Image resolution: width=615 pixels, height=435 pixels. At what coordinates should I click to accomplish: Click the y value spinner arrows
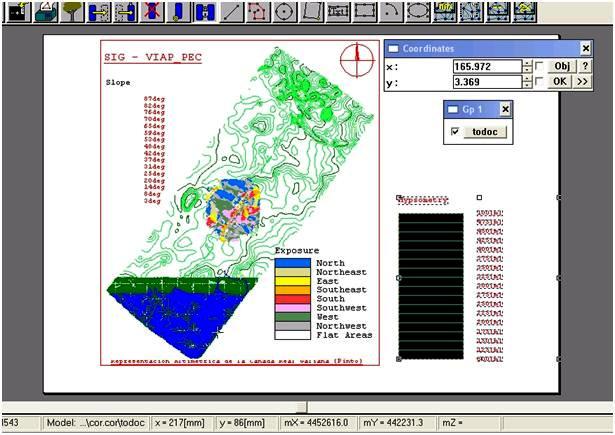pyautogui.click(x=527, y=82)
